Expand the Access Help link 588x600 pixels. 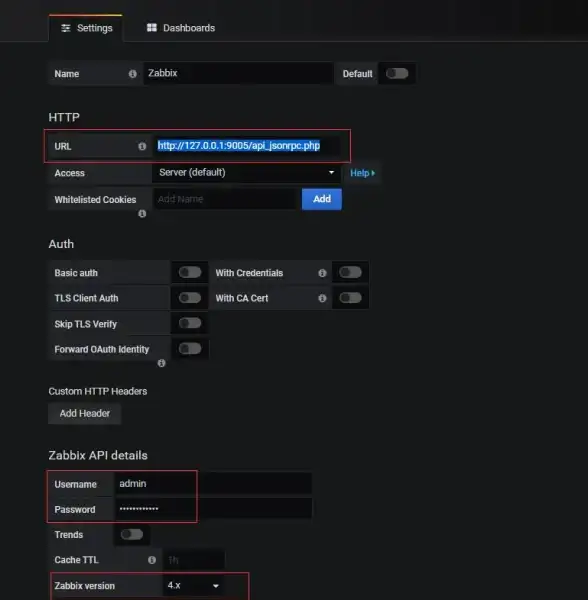(362, 173)
